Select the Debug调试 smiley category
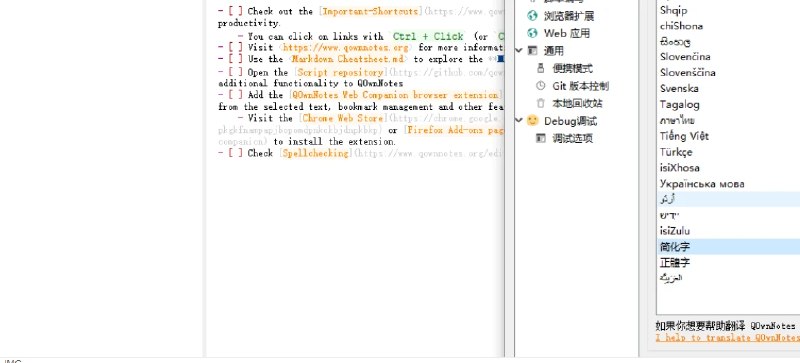 tap(570, 121)
